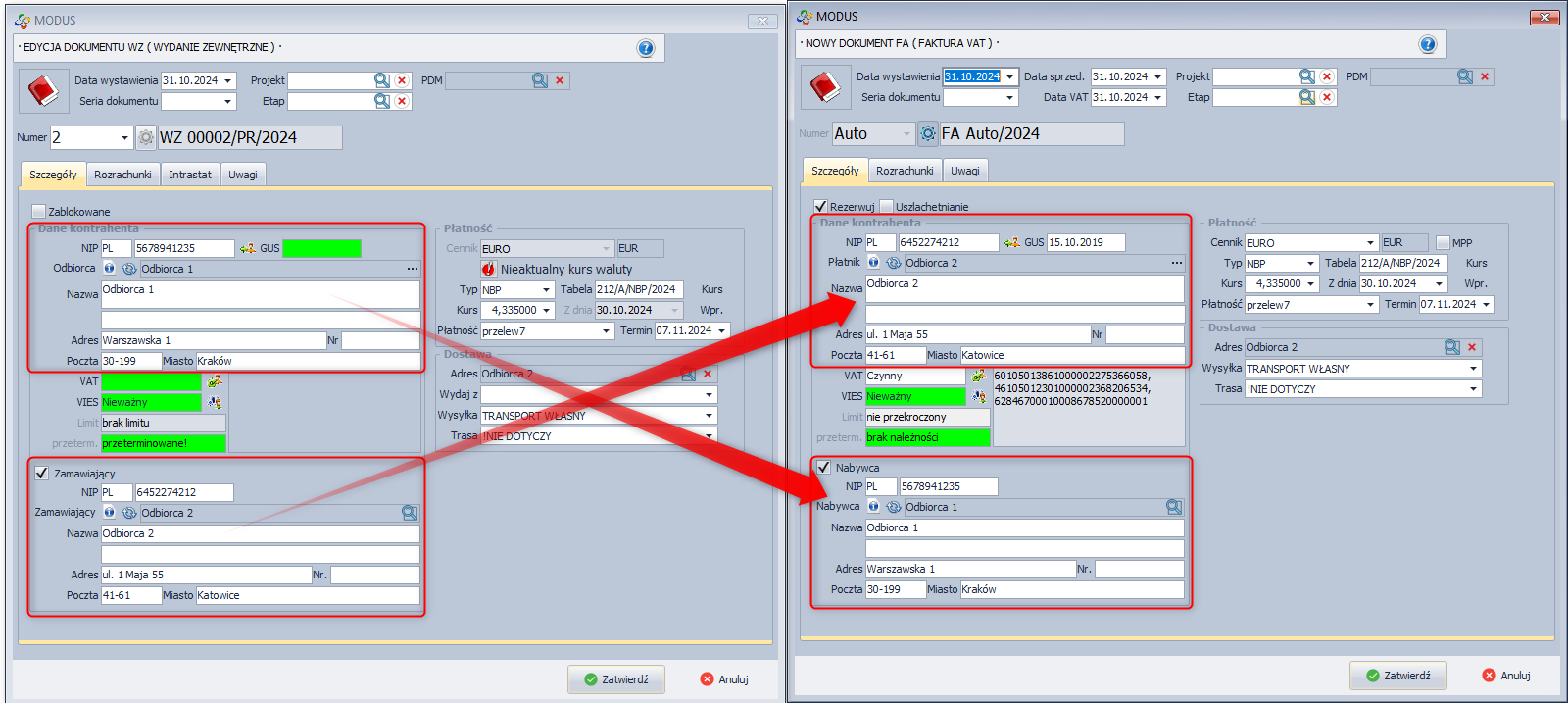This screenshot has height=703, width=1568.
Task: Expand the Cennik EURO dropdown in FA
Action: click(1370, 243)
